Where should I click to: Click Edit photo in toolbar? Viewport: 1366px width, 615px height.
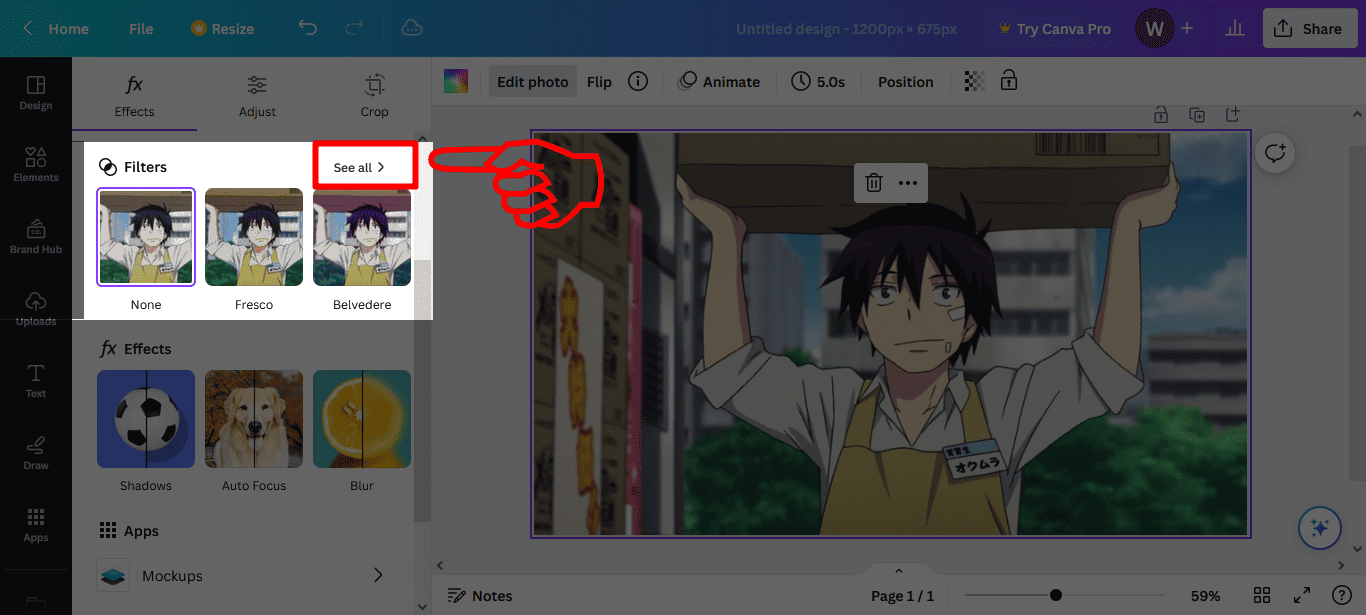pos(533,82)
